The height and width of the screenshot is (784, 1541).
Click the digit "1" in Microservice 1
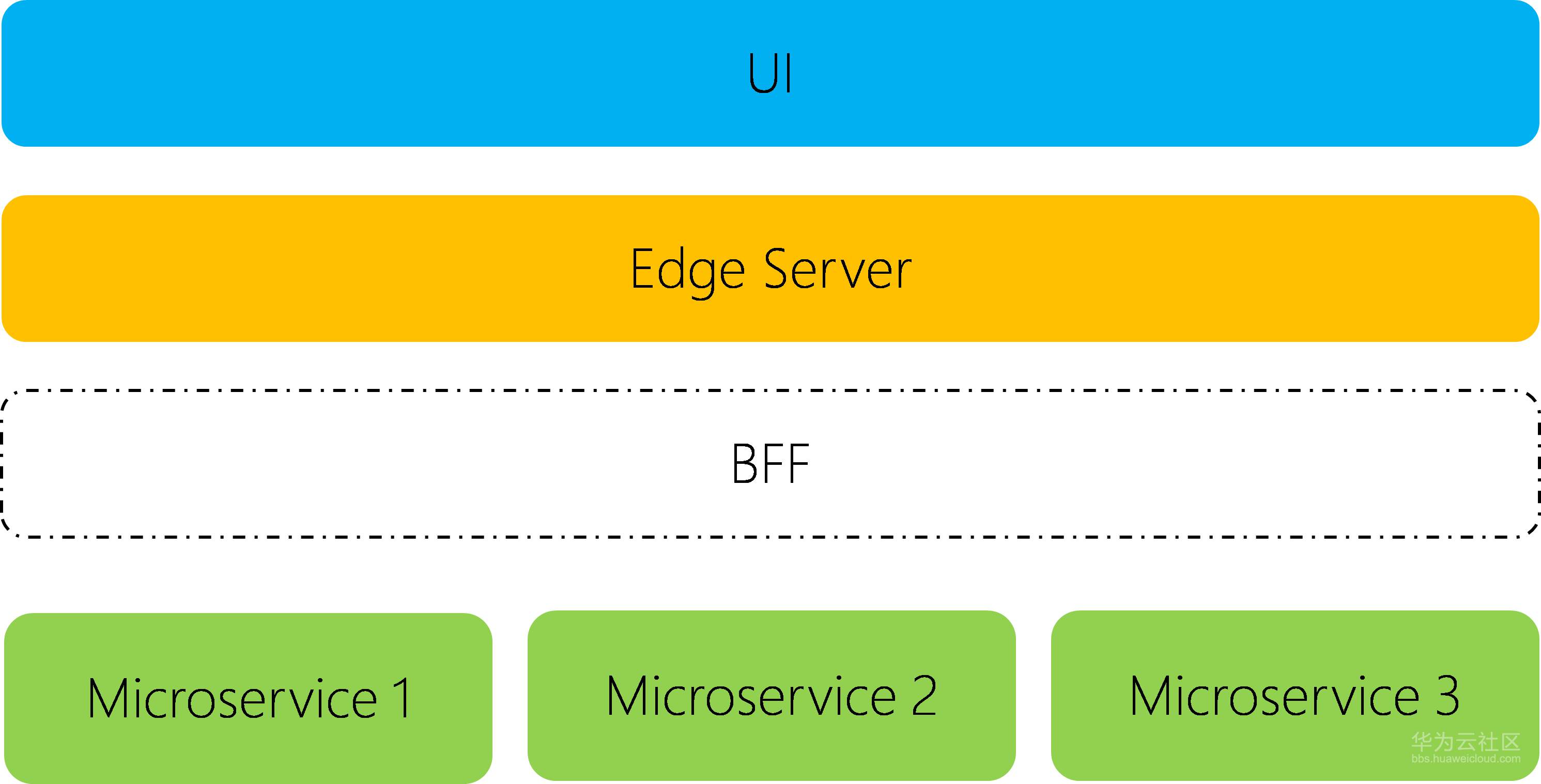click(402, 698)
